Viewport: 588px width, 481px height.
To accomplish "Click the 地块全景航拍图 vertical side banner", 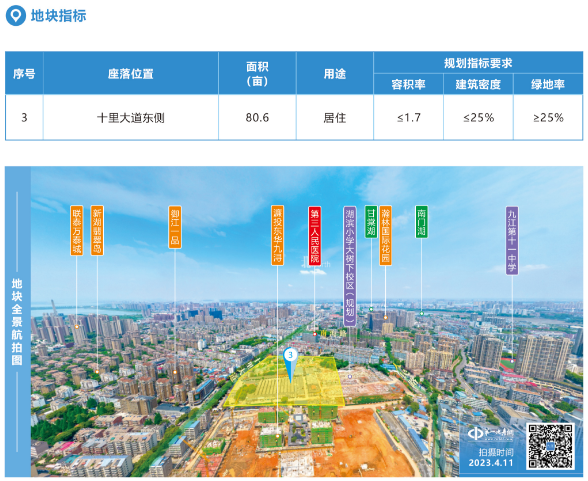I will coord(17,321).
